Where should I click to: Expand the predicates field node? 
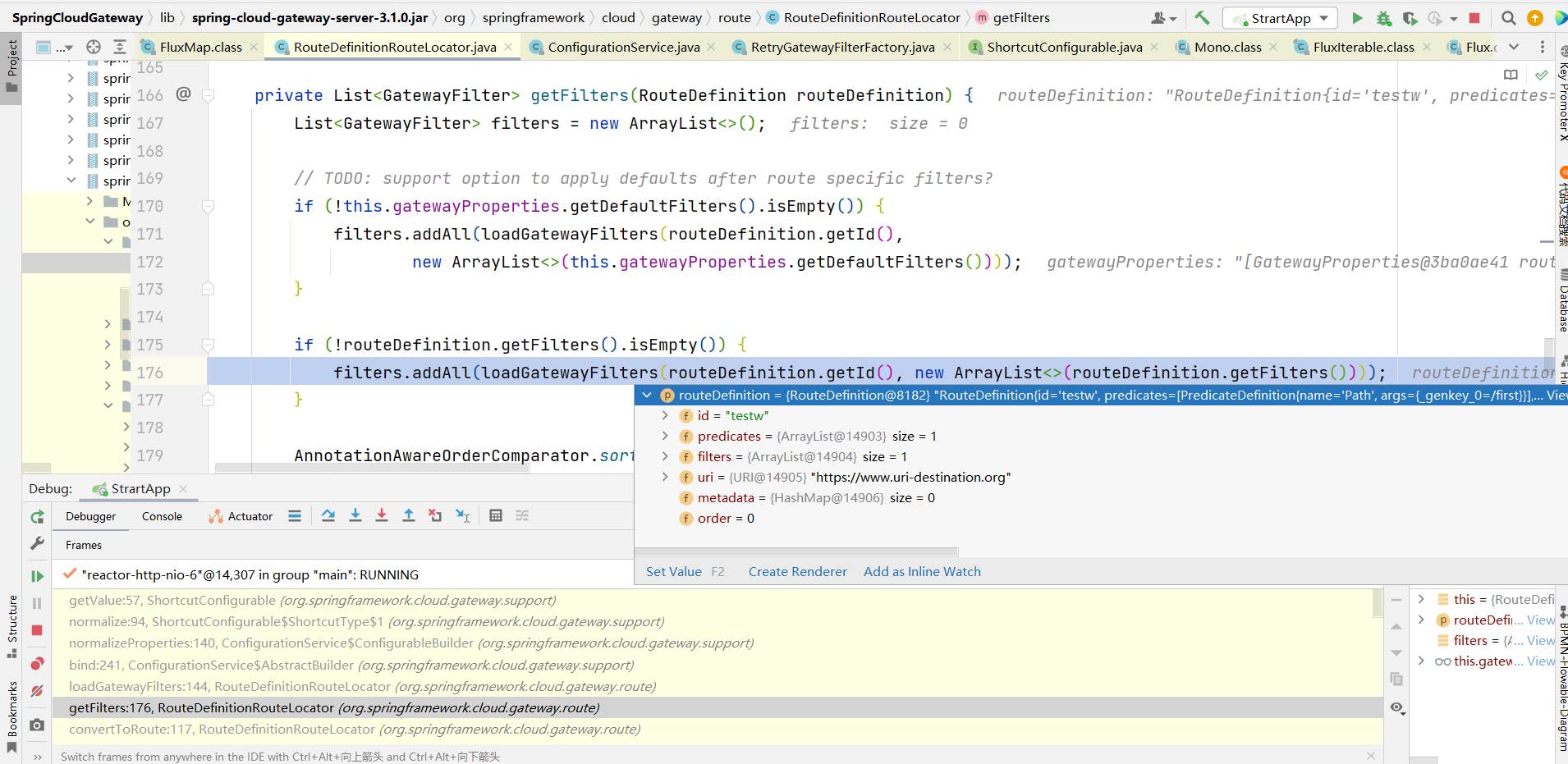(666, 436)
